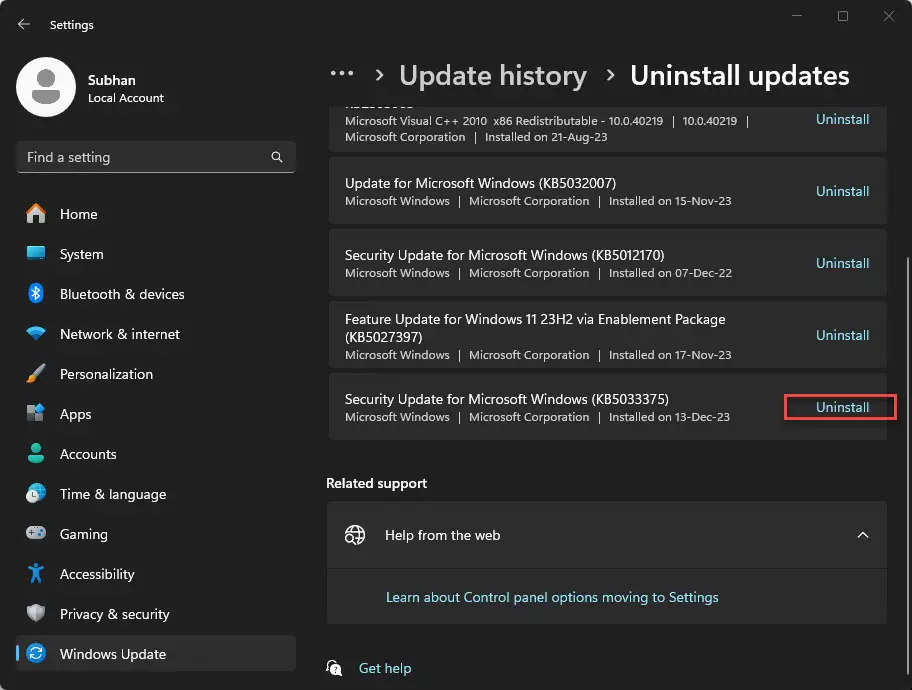Open the breadcrumb ellipsis menu
Screen dimensions: 912x690
342,75
